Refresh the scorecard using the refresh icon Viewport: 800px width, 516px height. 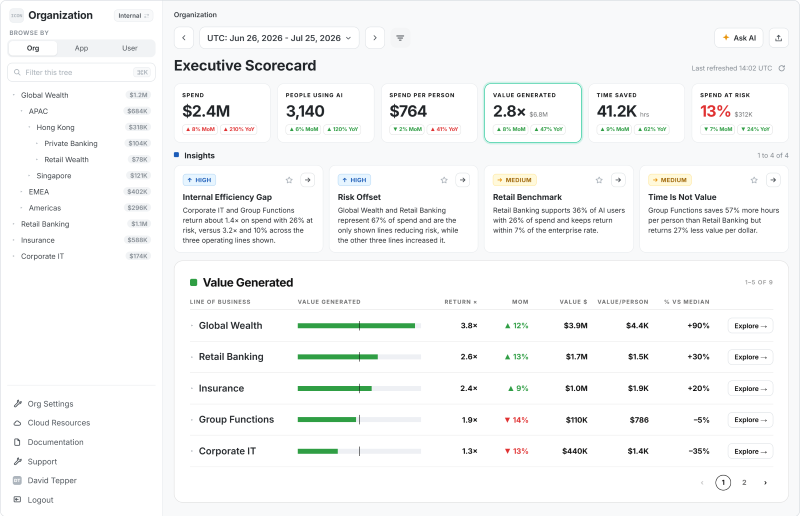tap(782, 68)
